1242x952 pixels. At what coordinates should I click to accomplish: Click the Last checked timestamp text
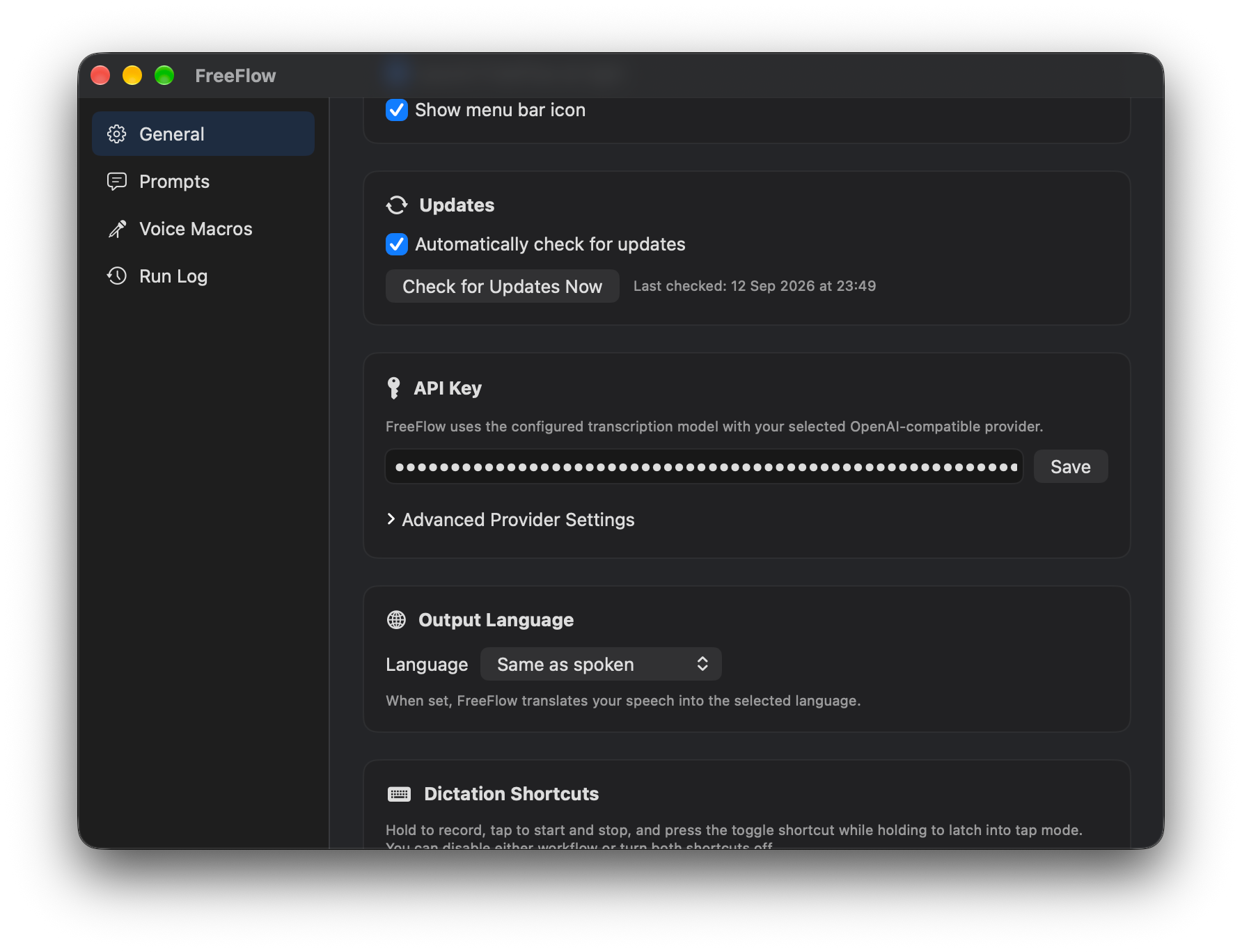tap(755, 286)
